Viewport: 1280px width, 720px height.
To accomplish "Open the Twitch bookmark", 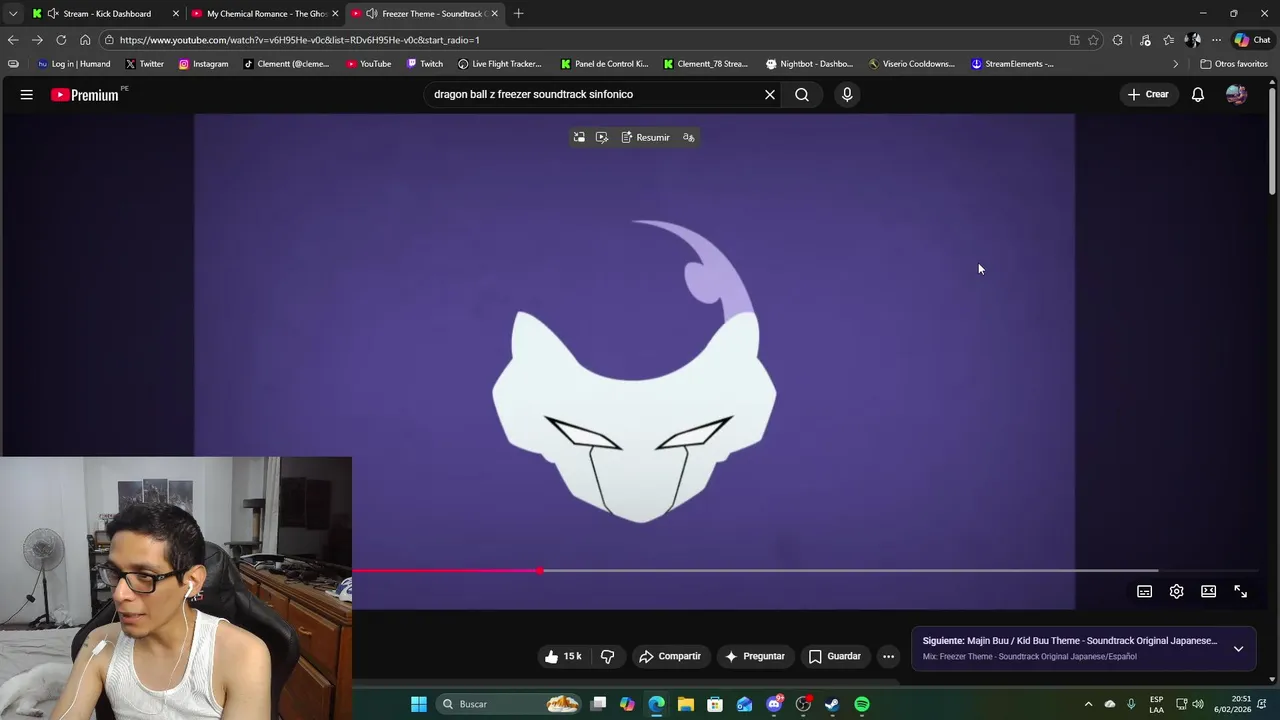I will click(x=425, y=63).
